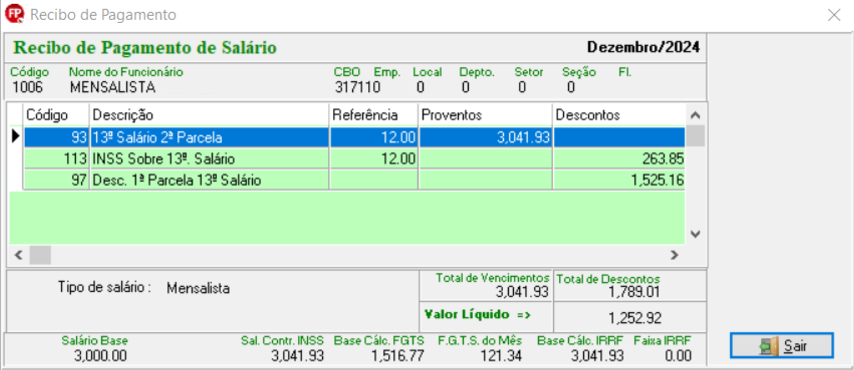Click the 3,041.93 proventos cell in the 13º Salário row
Viewport: 854px width, 370px height.
(485, 137)
